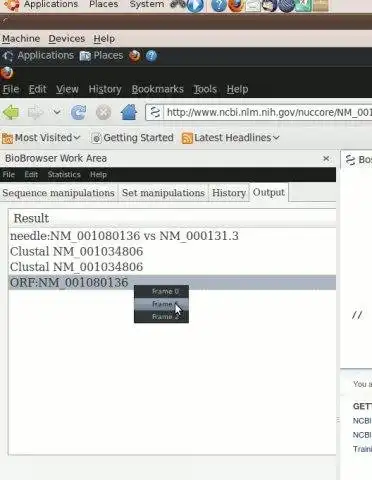Screen dimensions: 372x480
Task: Select the second Clustal NM_001034806 result
Action: tap(172, 267)
